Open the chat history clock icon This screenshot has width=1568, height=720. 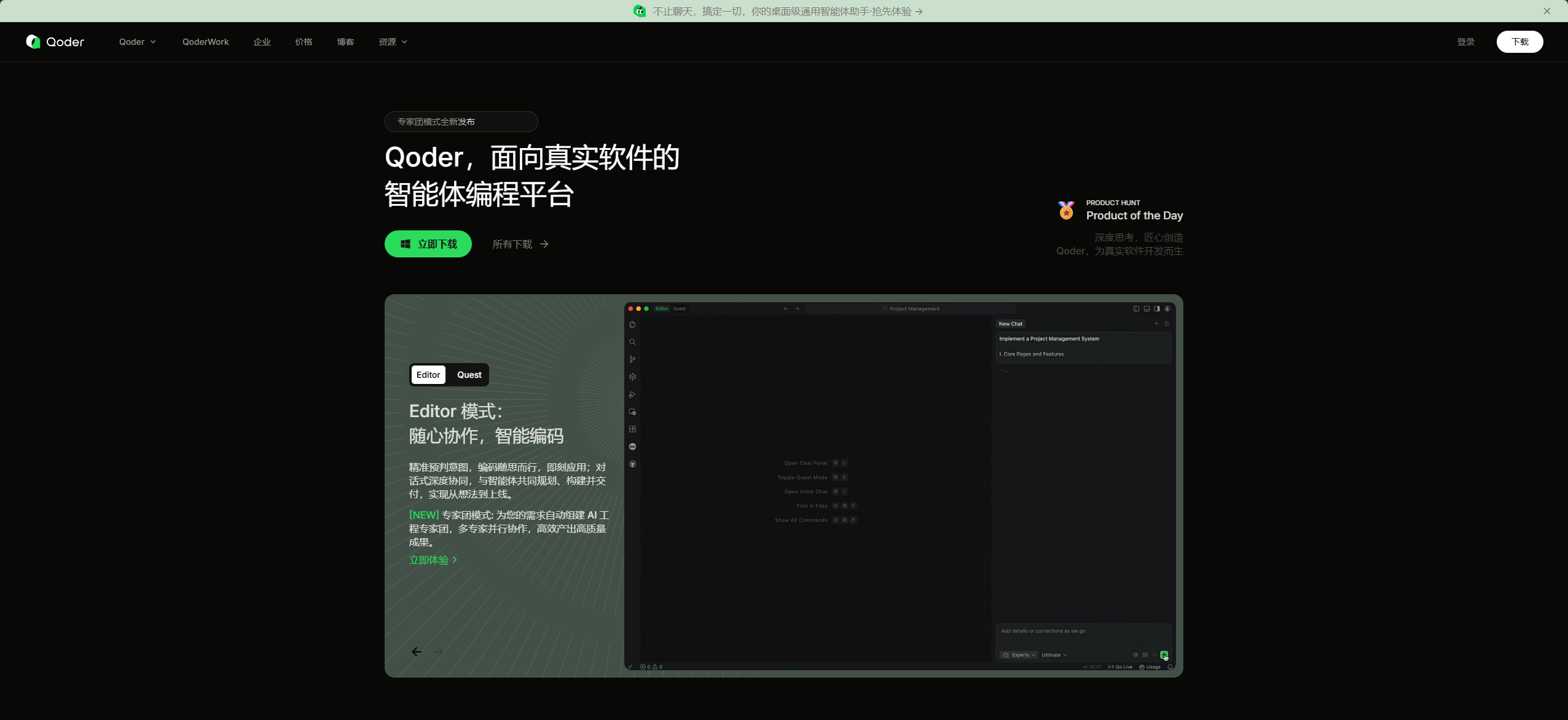click(1167, 324)
